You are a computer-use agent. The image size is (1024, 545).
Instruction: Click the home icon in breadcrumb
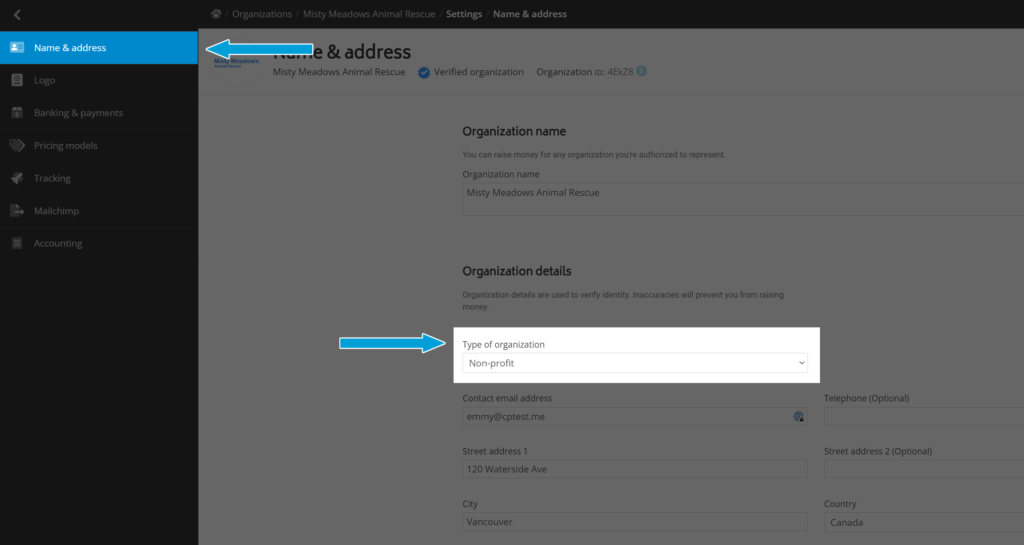pos(216,14)
